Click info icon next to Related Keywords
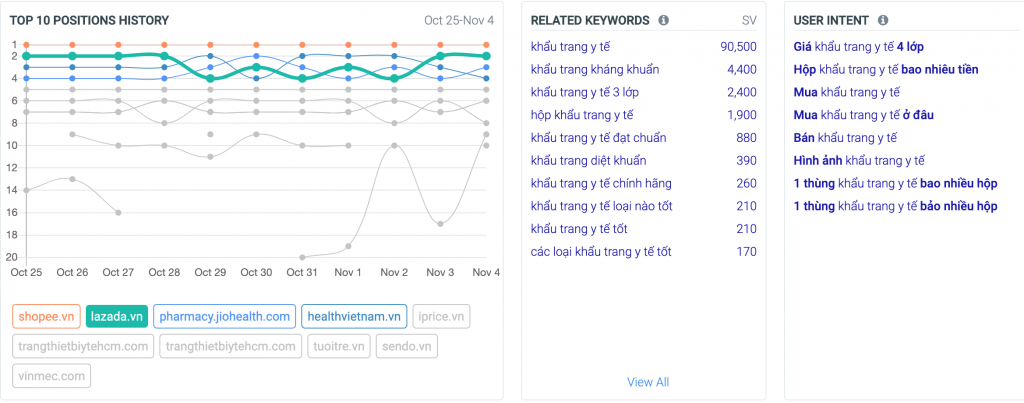1024x403 pixels. pyautogui.click(x=664, y=20)
